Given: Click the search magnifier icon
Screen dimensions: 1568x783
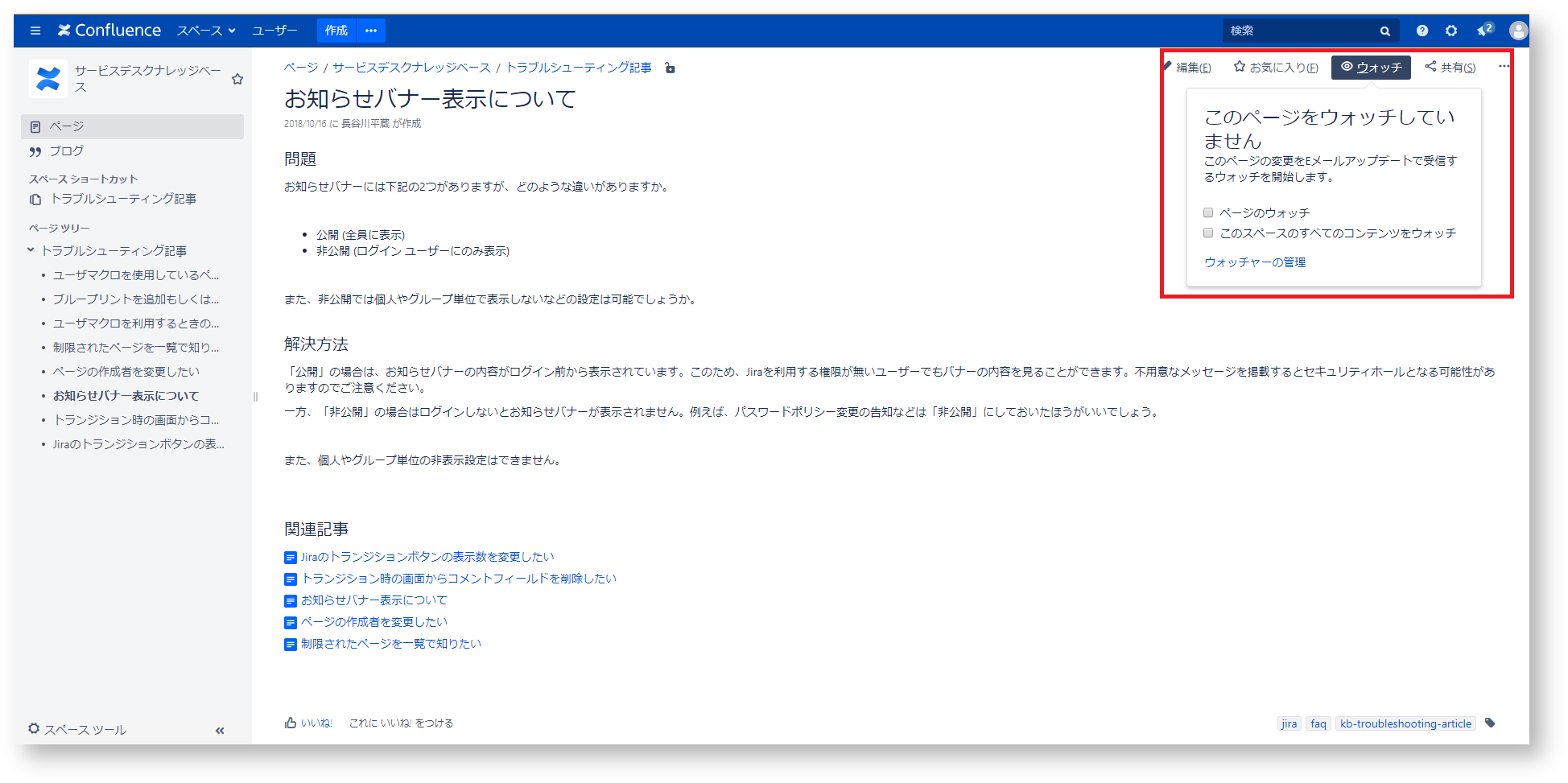Looking at the screenshot, I should point(1385,31).
